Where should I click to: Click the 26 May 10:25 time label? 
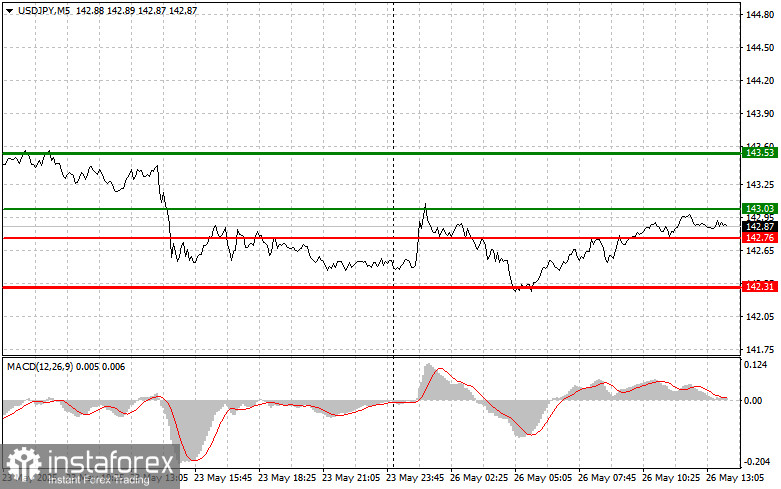[671, 478]
